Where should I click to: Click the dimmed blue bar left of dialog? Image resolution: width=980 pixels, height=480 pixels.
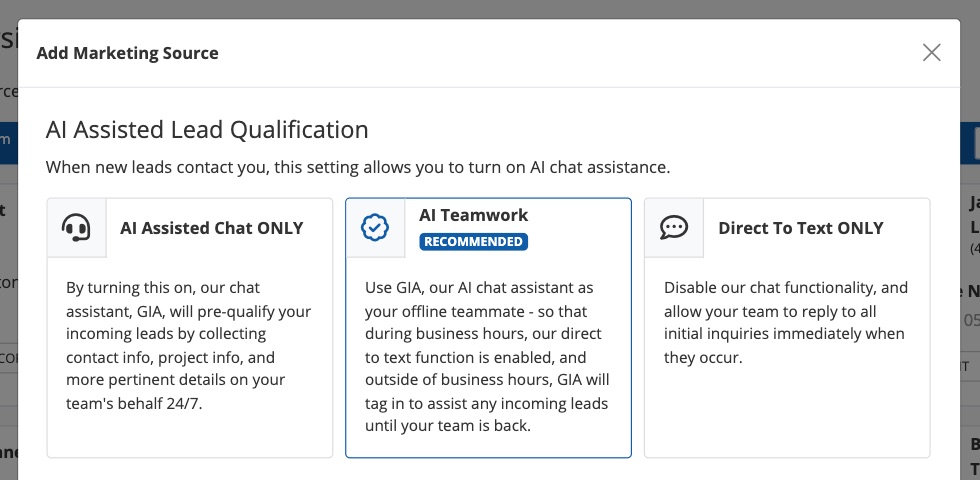click(x=8, y=143)
